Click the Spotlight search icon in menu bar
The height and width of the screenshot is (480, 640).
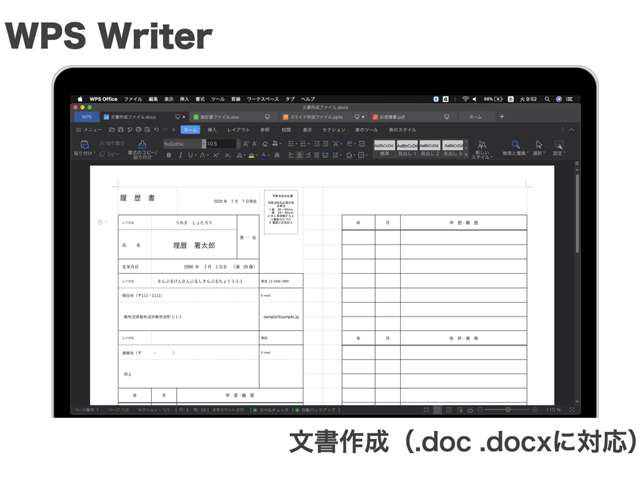pyautogui.click(x=547, y=99)
